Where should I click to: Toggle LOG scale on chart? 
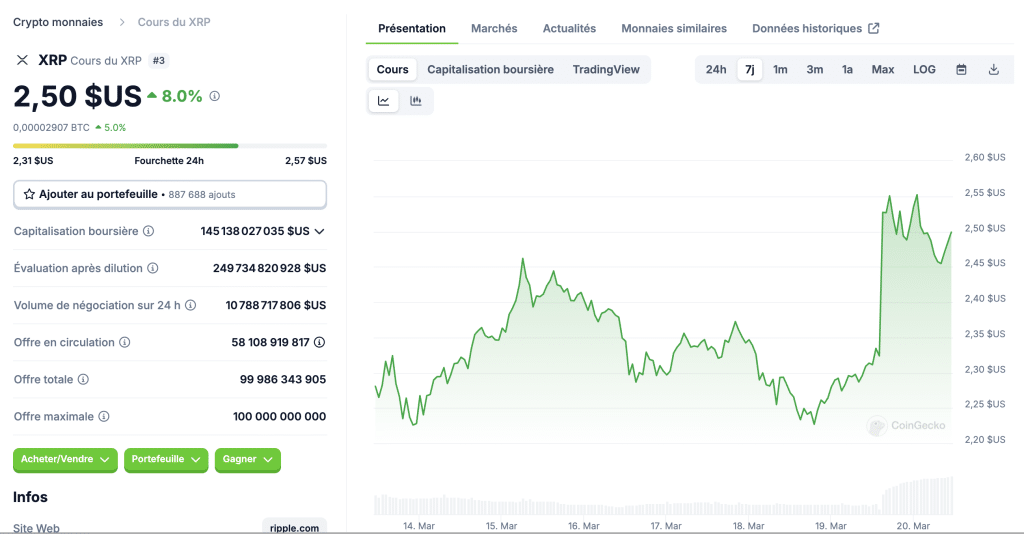tap(924, 69)
